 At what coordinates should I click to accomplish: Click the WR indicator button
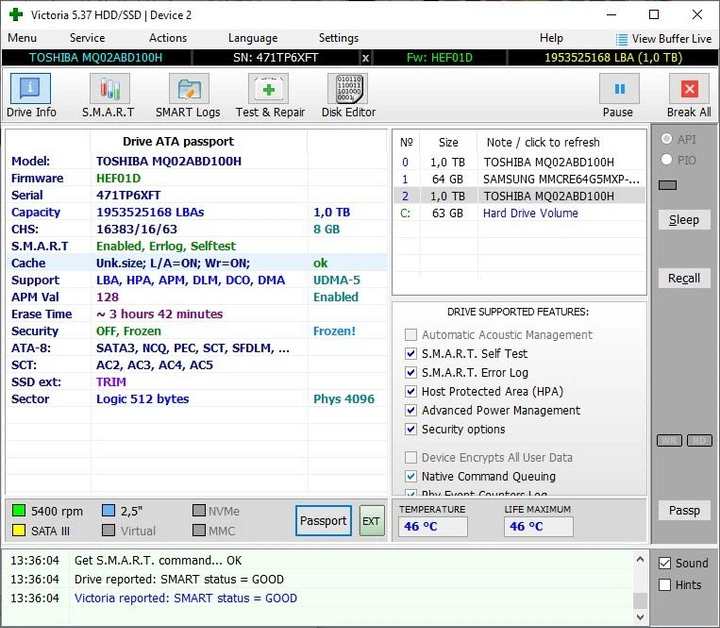(669, 440)
